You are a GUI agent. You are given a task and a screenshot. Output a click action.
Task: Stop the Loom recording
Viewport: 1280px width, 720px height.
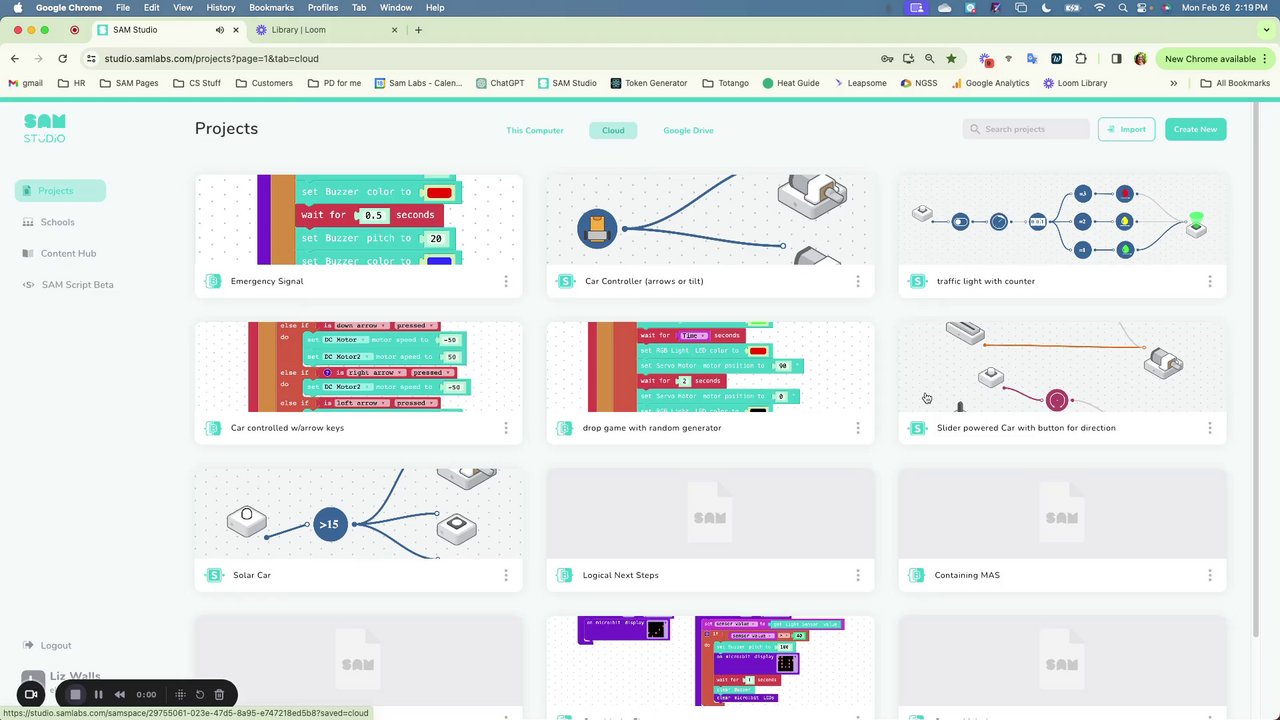pyautogui.click(x=75, y=694)
